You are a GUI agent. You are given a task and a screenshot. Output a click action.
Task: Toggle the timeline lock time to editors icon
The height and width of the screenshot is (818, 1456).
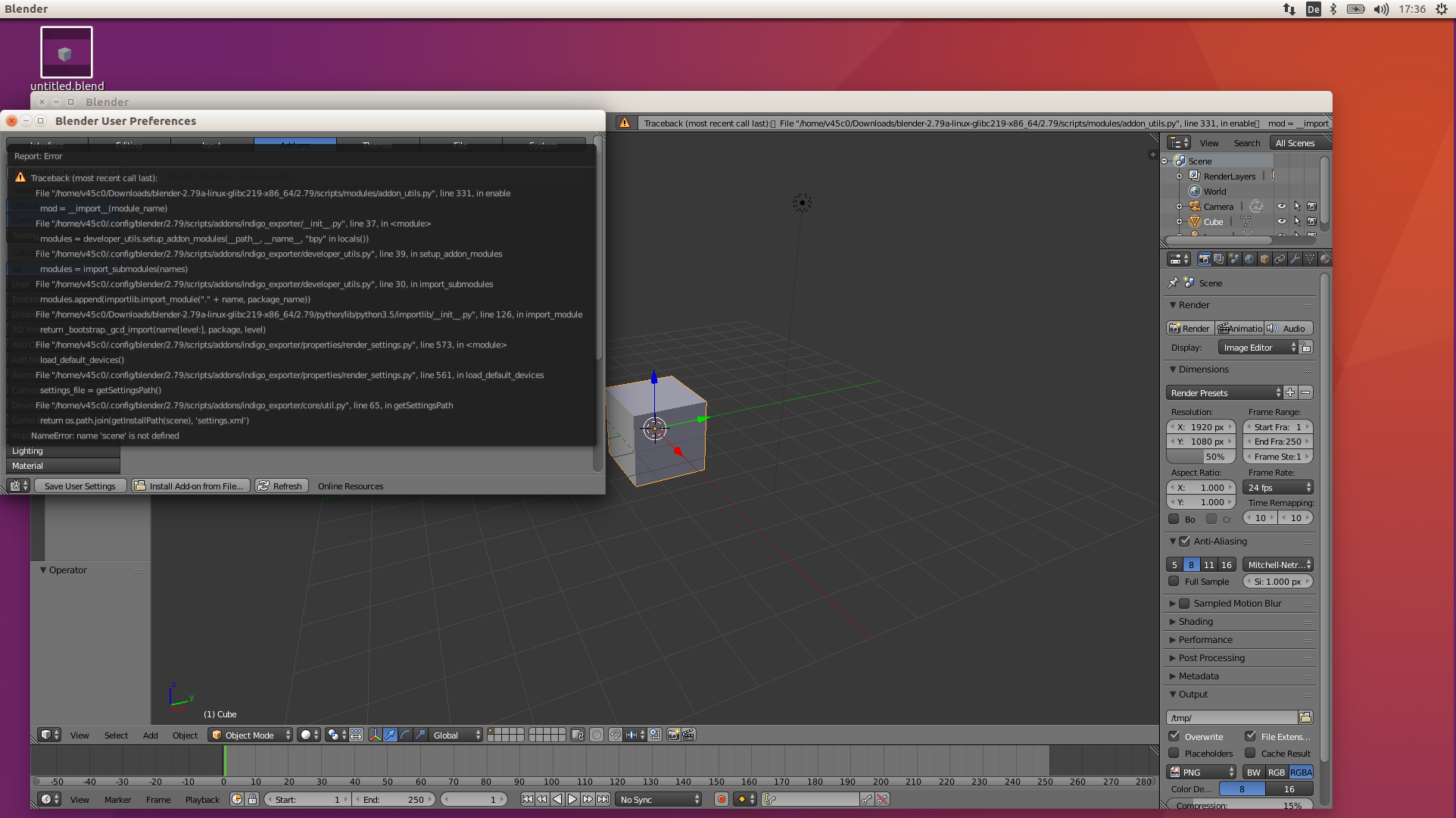[x=253, y=799]
